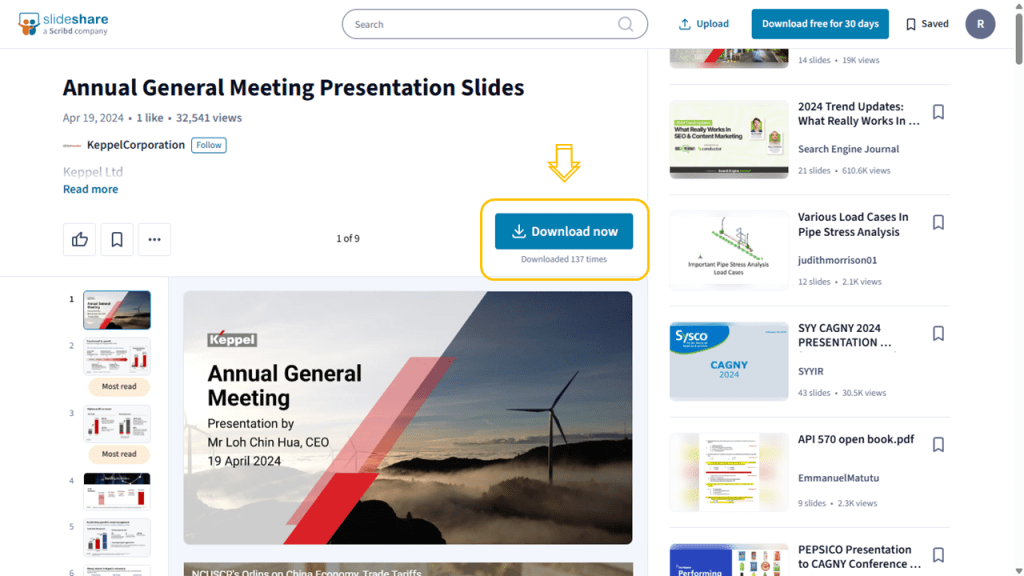Viewport: 1024px width, 576px height.
Task: Open PEPSICO Presentation to CAGNY Conference title
Action: point(859,557)
